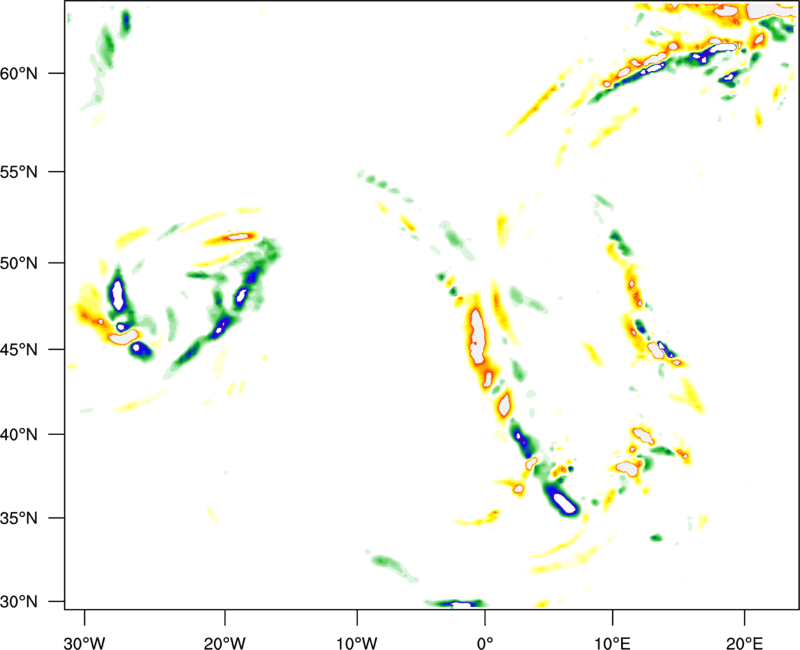Viewport: 800px width, 650px height.
Task: Click the 20°E longitude label
Action: tap(744, 643)
